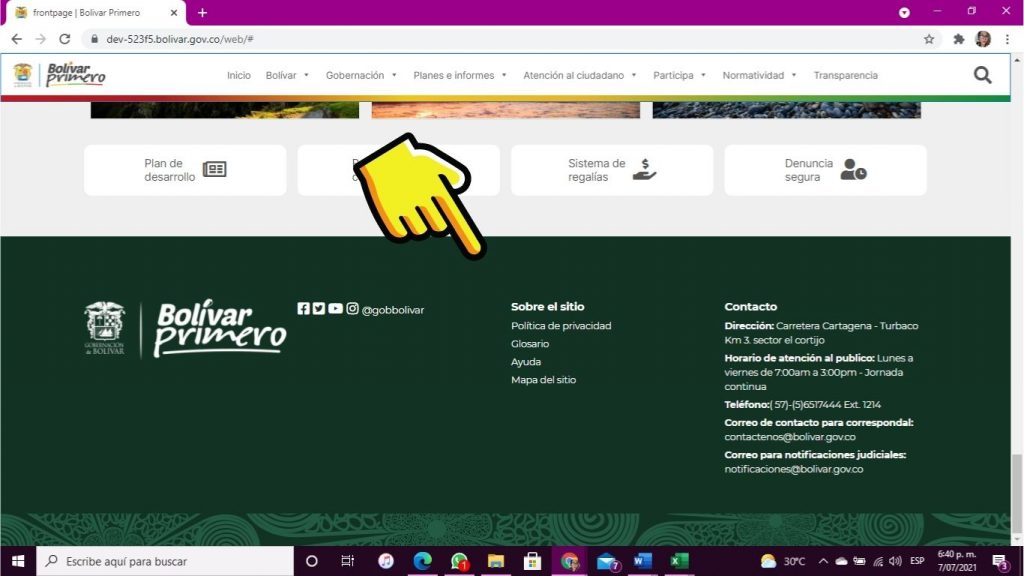
Task: Open the Ayuda footer link
Action: click(526, 361)
